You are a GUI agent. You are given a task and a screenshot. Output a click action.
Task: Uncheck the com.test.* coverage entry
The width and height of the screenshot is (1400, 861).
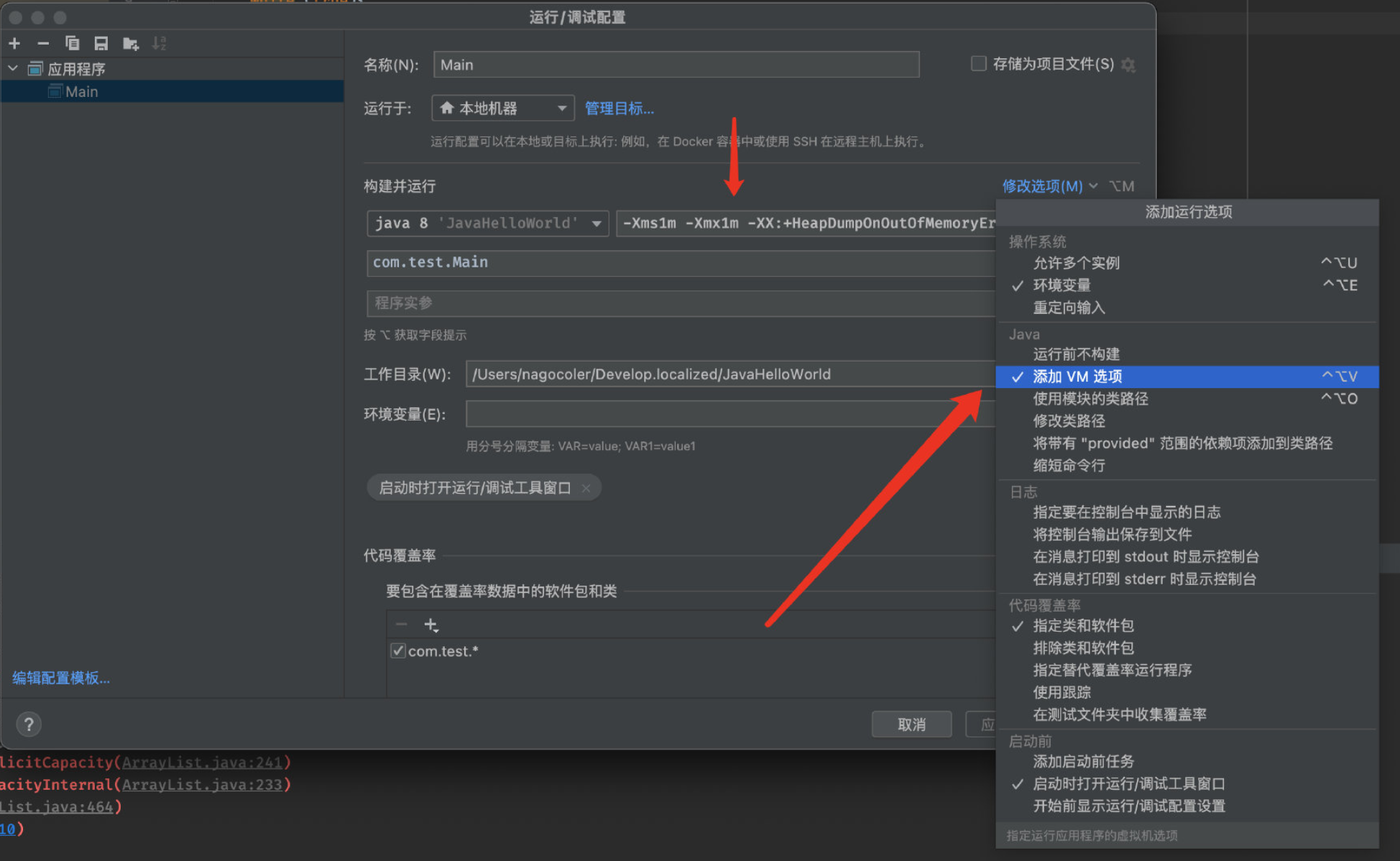point(397,651)
